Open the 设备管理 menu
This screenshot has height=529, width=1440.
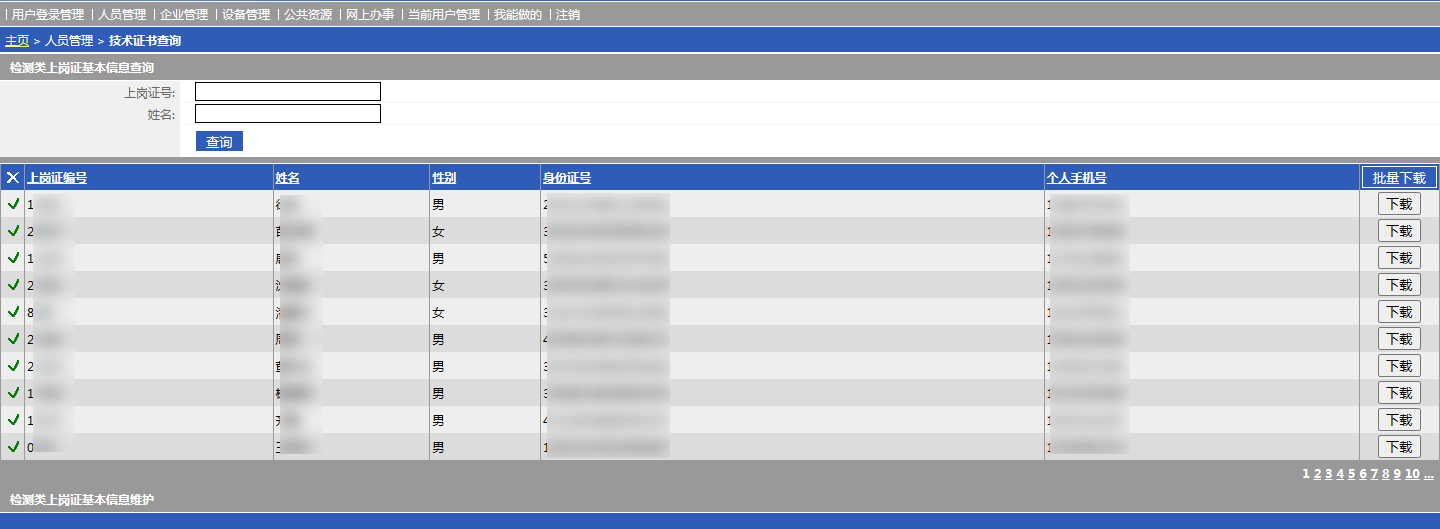[x=246, y=15]
